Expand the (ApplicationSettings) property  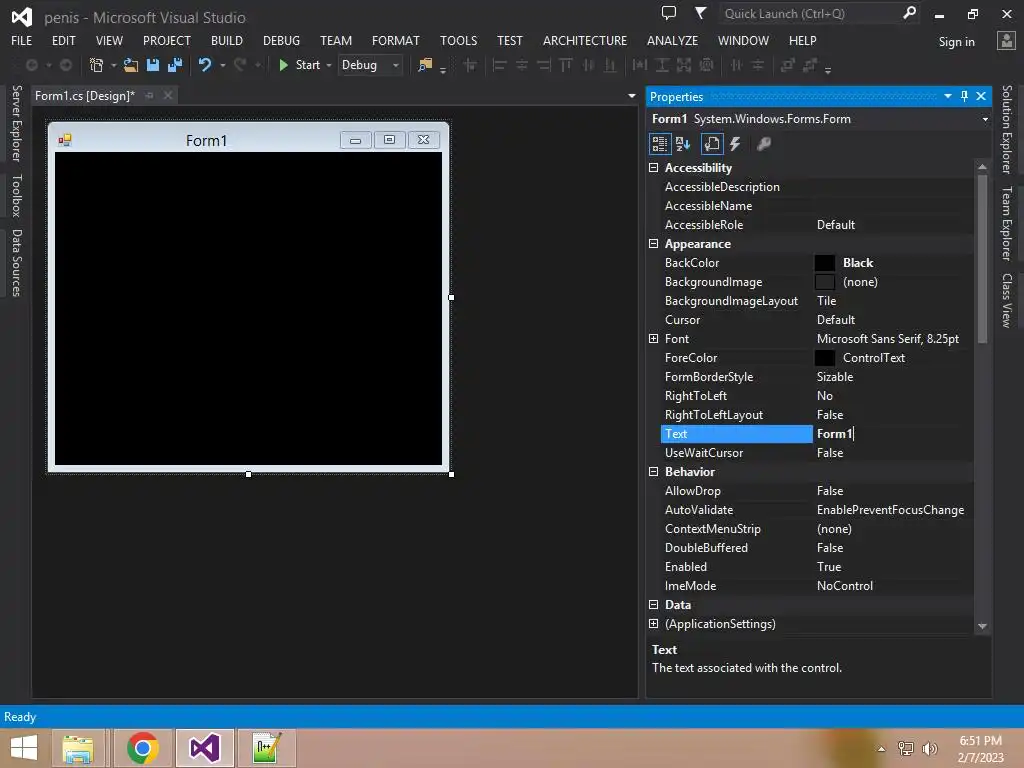(x=653, y=624)
